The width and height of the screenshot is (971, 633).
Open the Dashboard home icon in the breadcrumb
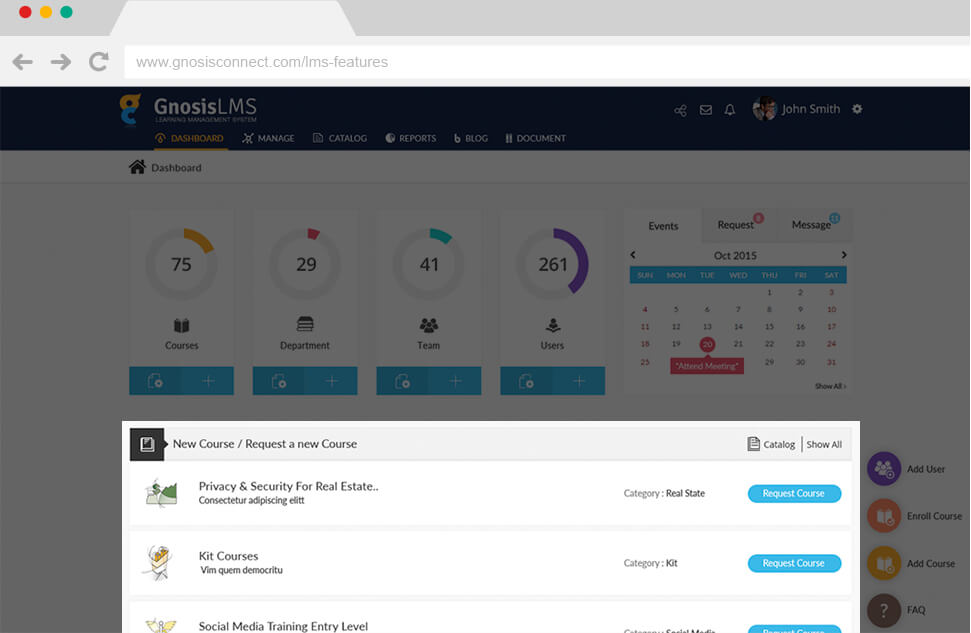(138, 167)
